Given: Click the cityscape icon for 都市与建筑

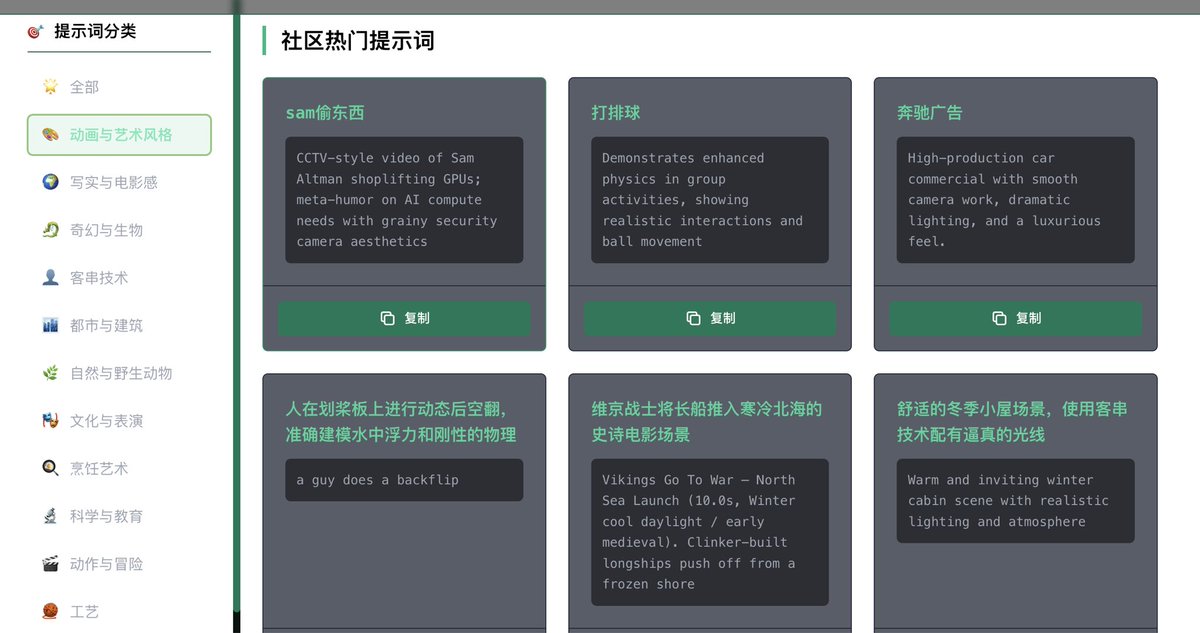Looking at the screenshot, I should click(50, 325).
